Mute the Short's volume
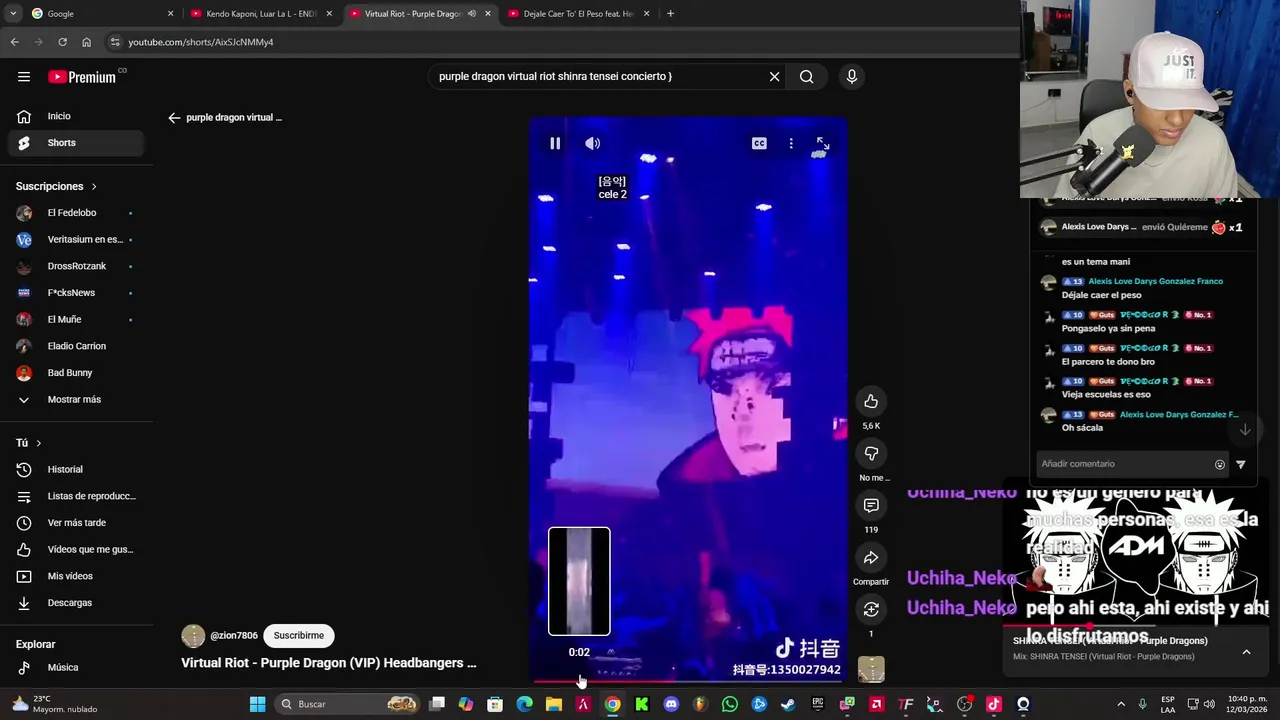Viewport: 1280px width, 720px height. pyautogui.click(x=593, y=143)
